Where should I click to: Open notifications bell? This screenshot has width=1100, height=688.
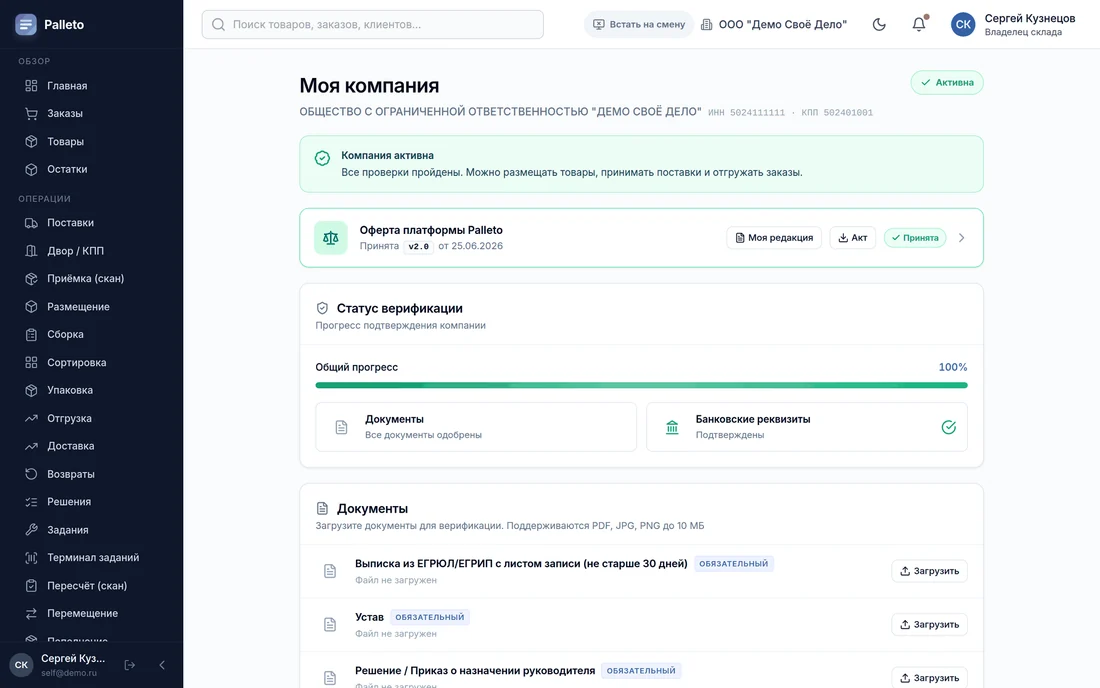[x=919, y=25]
